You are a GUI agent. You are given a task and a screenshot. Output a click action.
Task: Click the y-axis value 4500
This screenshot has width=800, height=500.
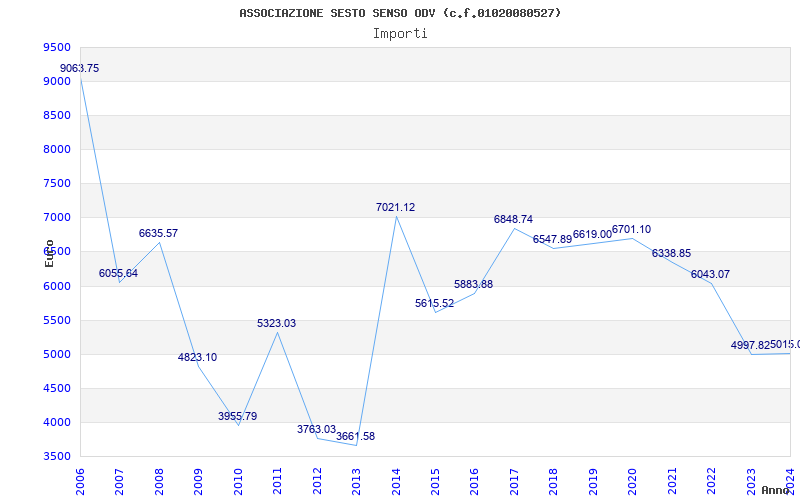click(x=57, y=389)
